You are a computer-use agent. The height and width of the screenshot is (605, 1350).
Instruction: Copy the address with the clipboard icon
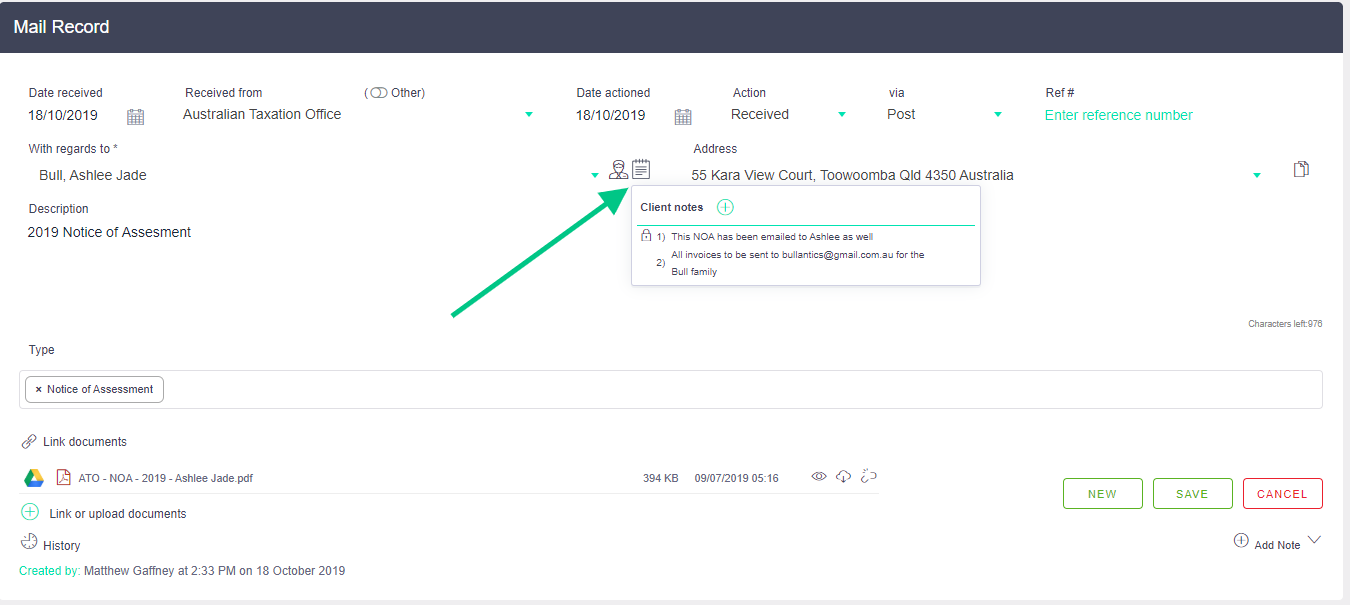(x=1301, y=169)
